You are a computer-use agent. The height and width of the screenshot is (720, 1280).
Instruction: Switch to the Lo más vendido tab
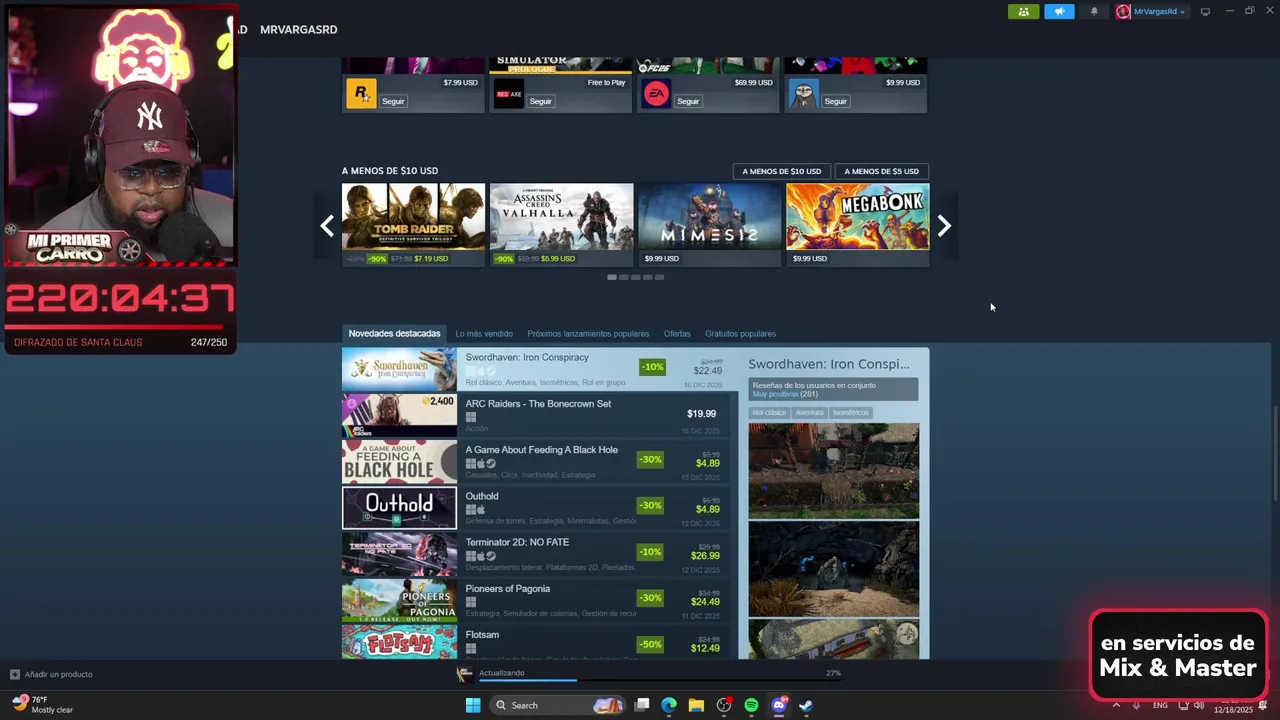[484, 333]
